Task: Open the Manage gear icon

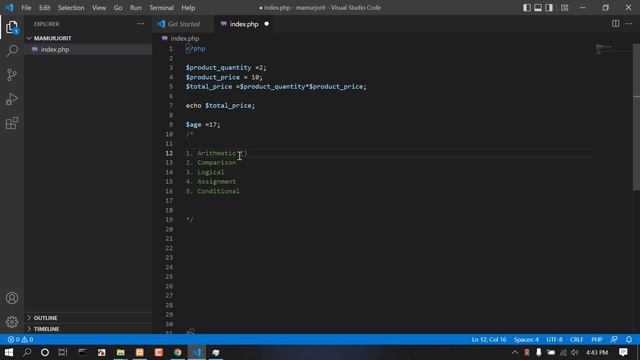Action: [x=12, y=322]
